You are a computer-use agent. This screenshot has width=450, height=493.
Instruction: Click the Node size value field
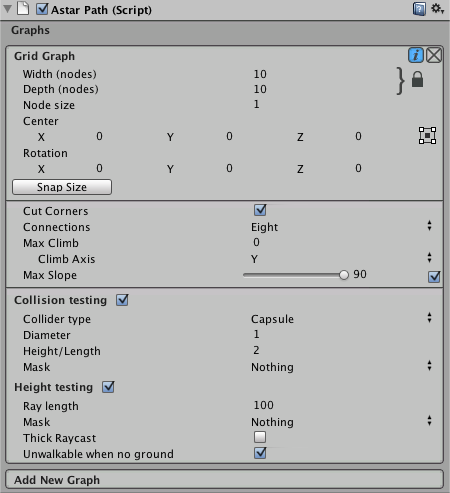tap(340, 105)
